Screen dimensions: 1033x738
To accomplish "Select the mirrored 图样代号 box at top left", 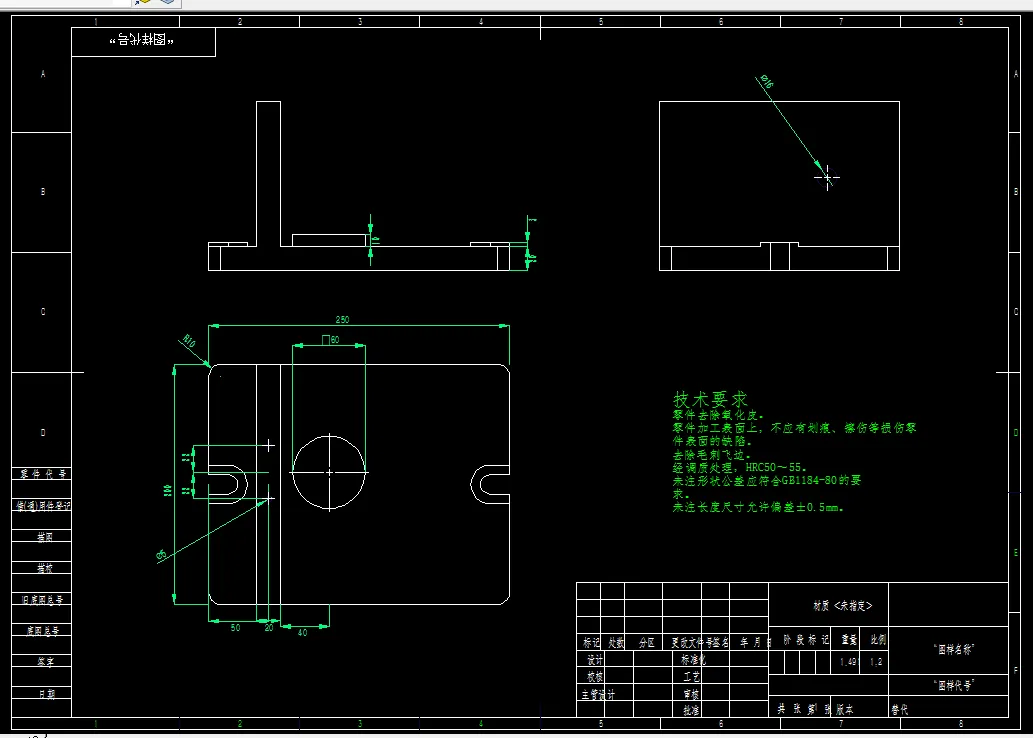I will click(143, 42).
